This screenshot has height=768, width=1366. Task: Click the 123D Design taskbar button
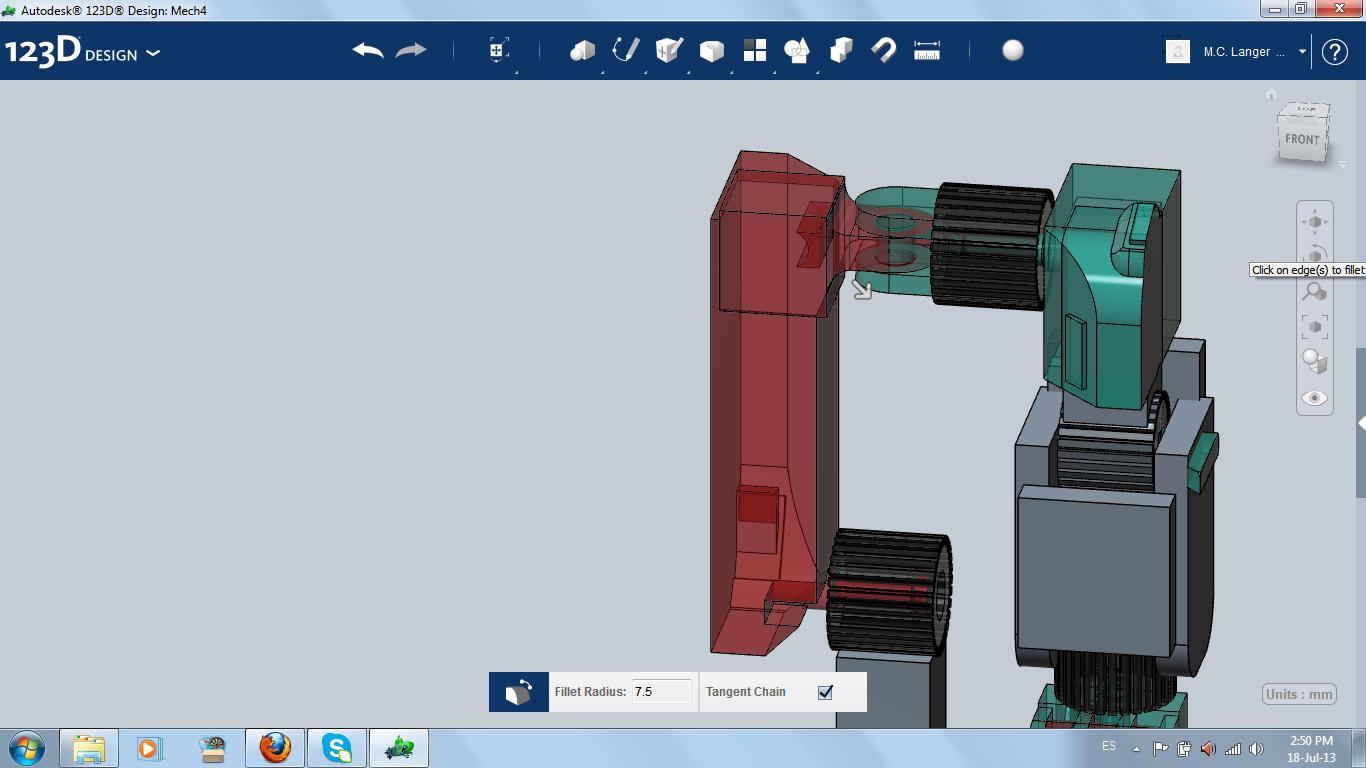tap(399, 748)
